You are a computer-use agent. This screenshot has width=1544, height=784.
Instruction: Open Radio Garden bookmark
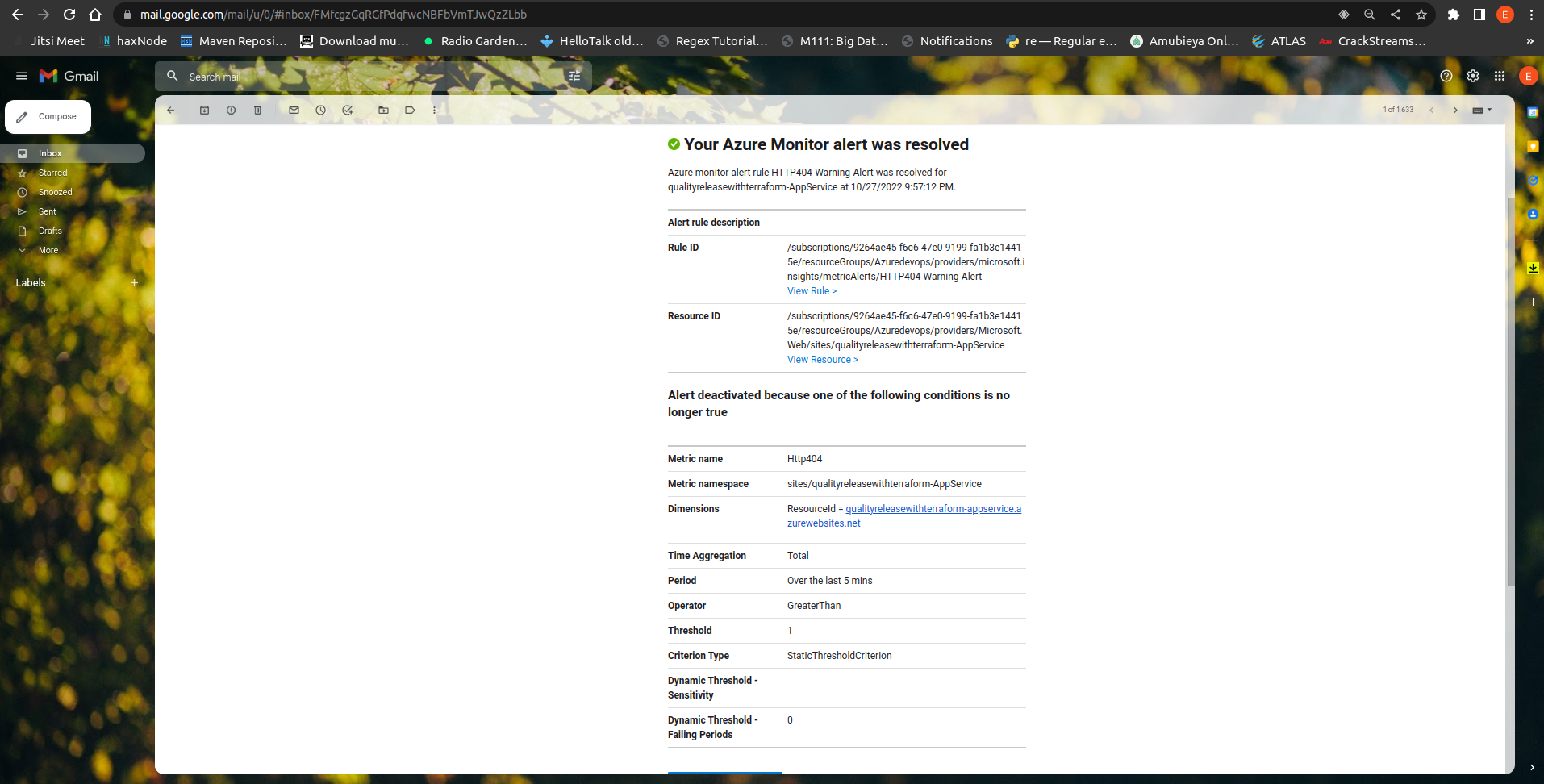coord(475,41)
